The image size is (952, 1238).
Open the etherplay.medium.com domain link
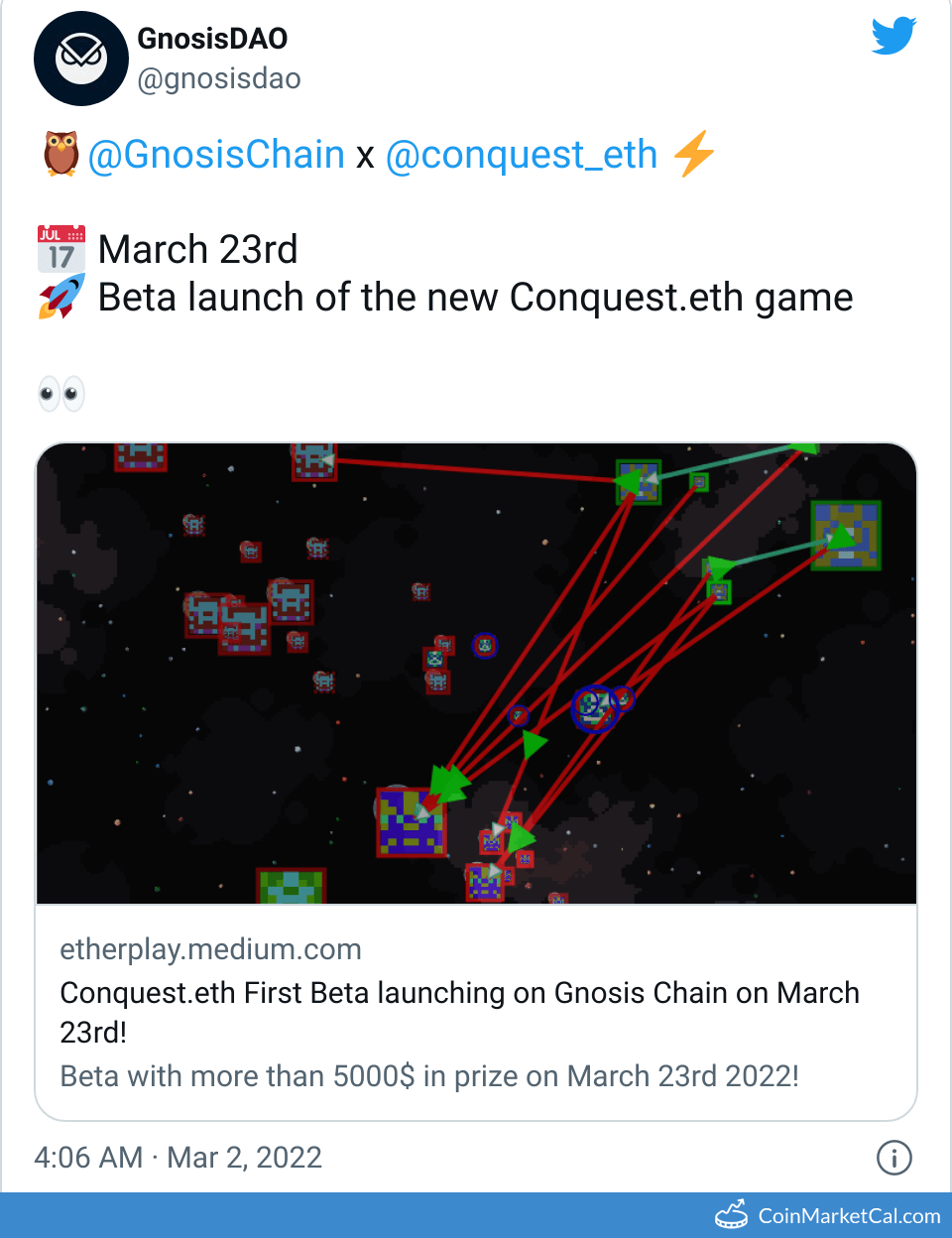(x=210, y=949)
